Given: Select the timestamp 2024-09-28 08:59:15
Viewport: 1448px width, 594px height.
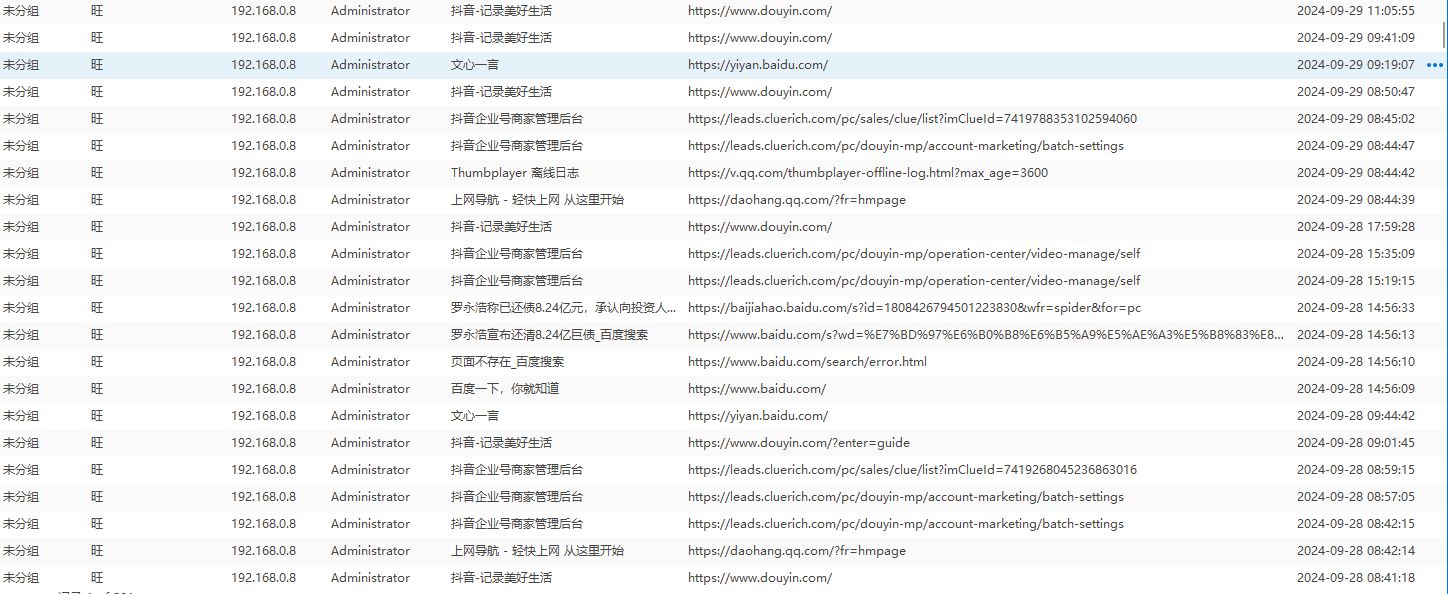Looking at the screenshot, I should coord(1355,470).
